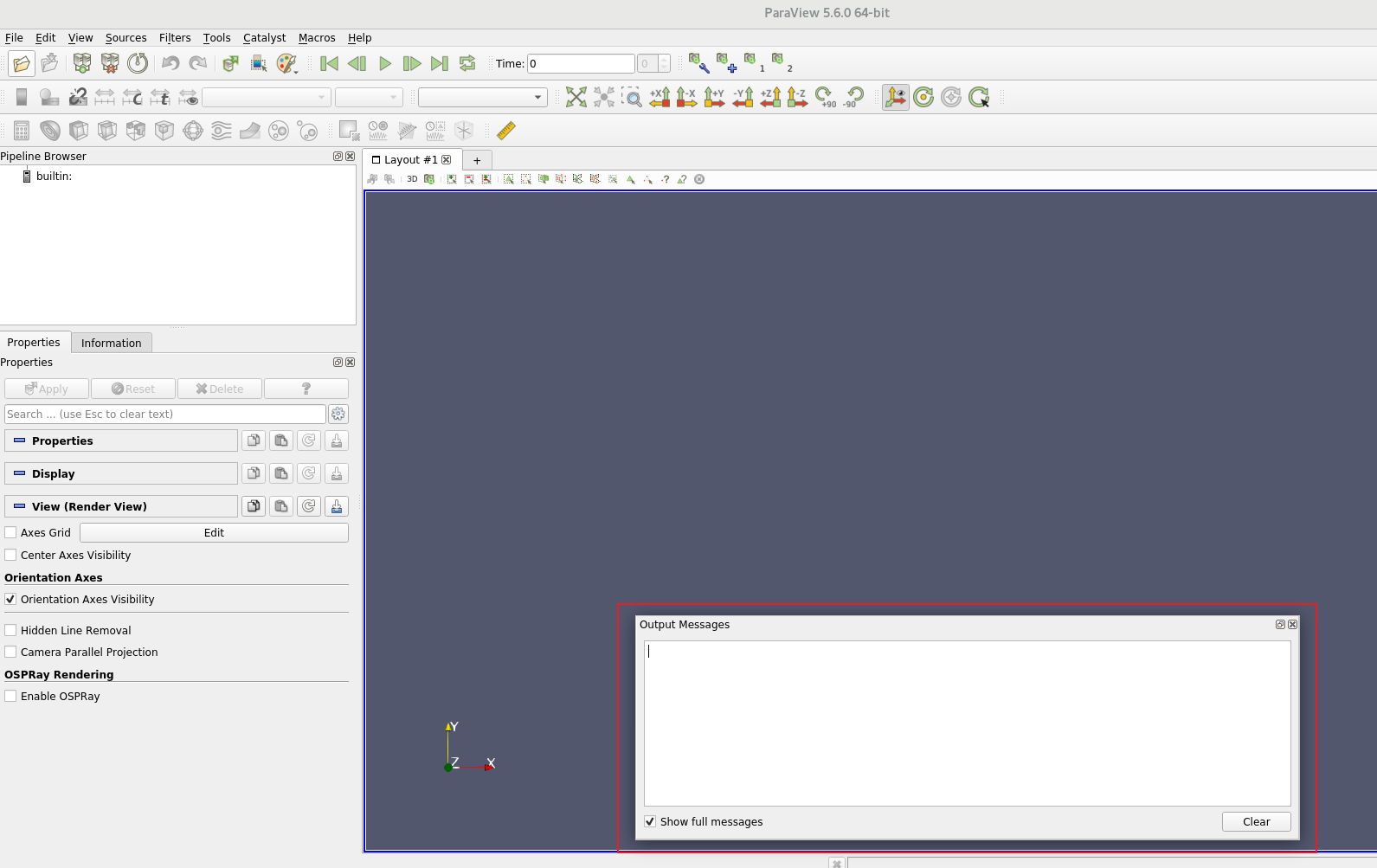
Task: Open the File menu
Action: coord(14,37)
